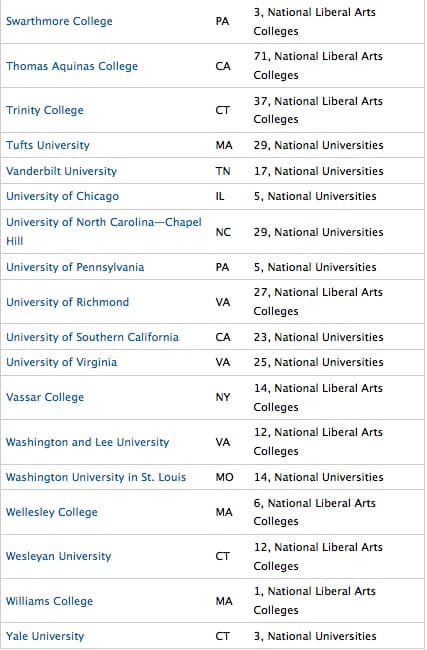The height and width of the screenshot is (650, 427).
Task: Click the Trinity College link
Action: [45, 110]
